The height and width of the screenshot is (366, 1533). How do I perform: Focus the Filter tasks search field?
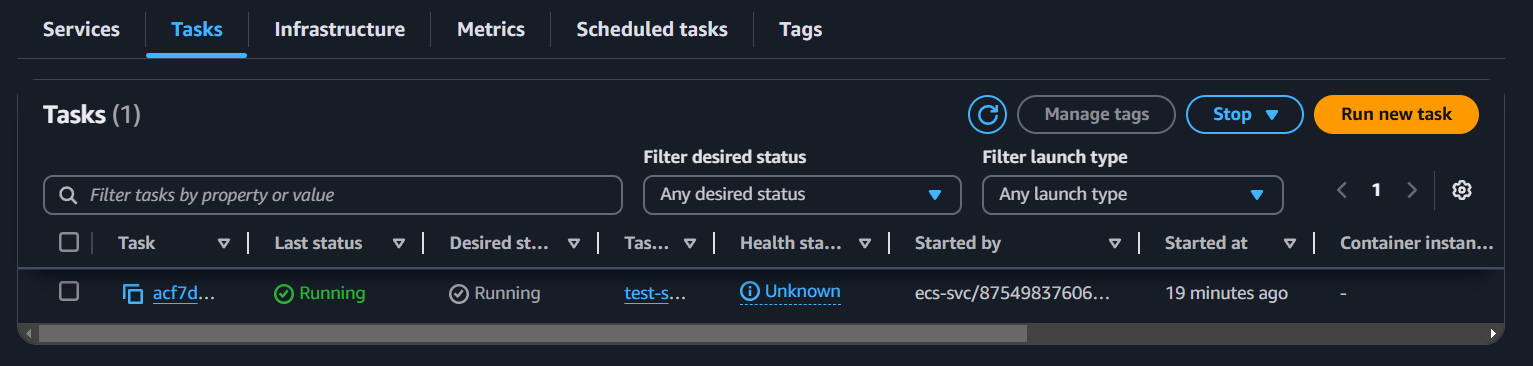click(333, 195)
